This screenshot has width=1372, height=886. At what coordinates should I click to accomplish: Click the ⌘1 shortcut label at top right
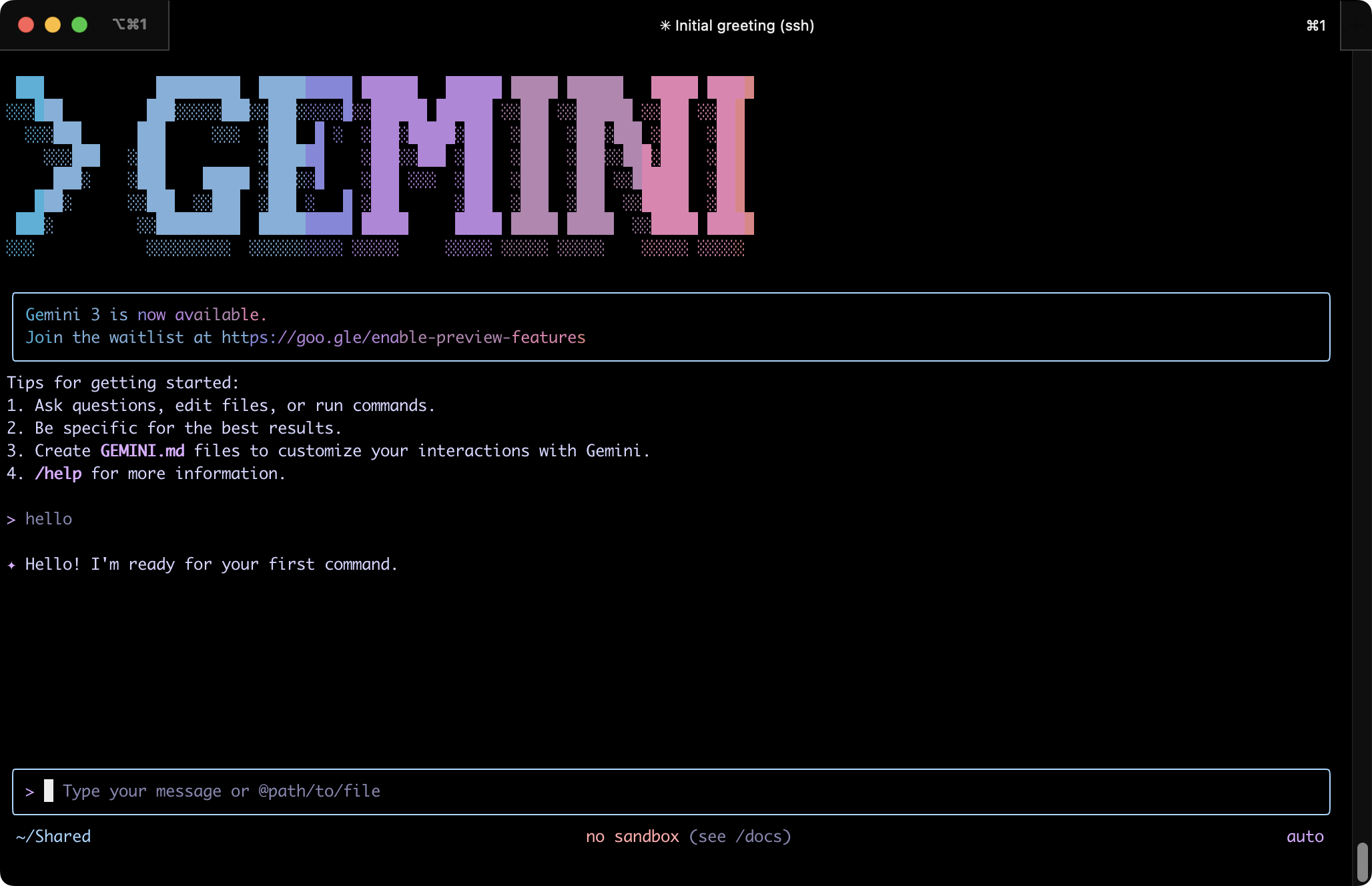pos(1315,25)
